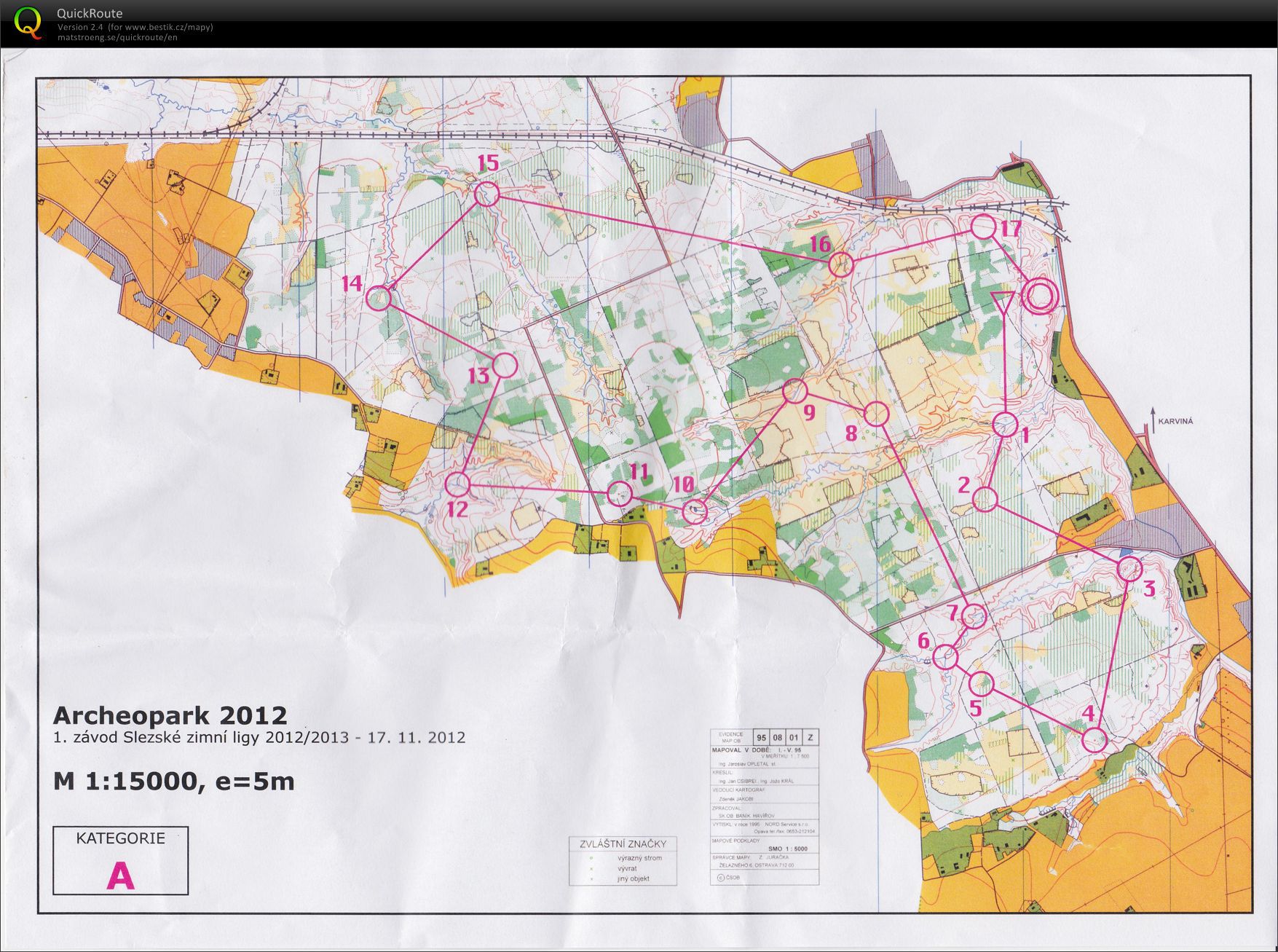Select control circle 4
The image size is (1278, 952).
coord(1094,740)
